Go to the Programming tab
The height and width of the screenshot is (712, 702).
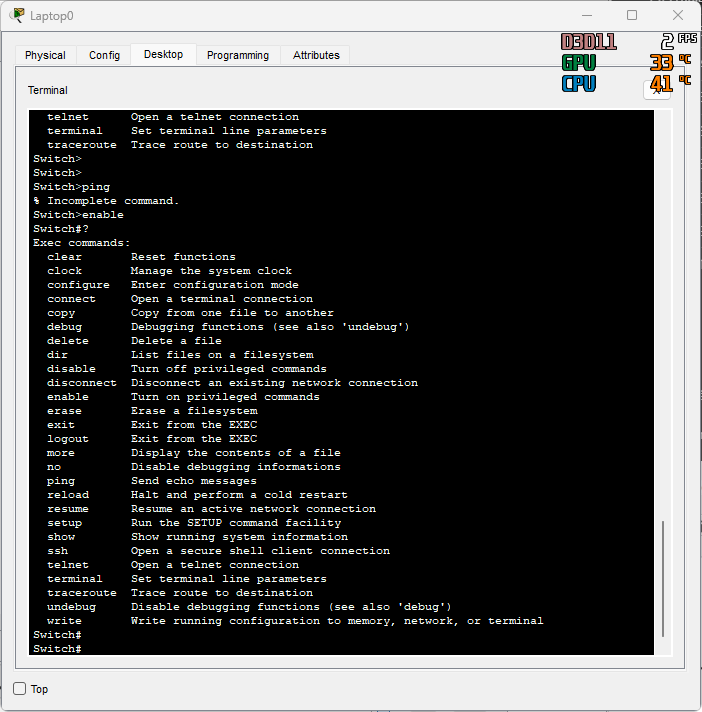click(237, 55)
